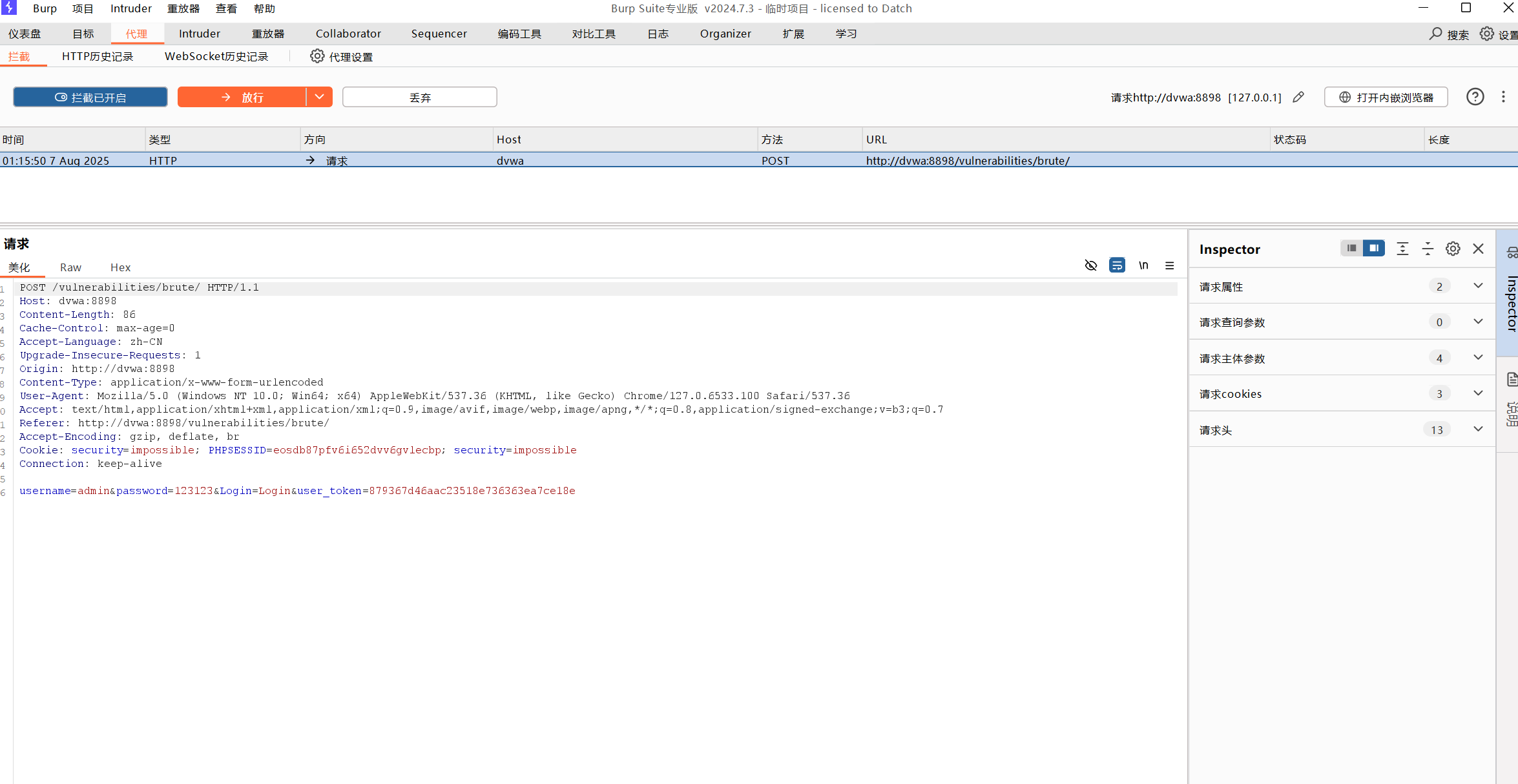This screenshot has width=1518, height=784.
Task: Click the Burp Suite lightning logo icon
Action: [x=8, y=8]
